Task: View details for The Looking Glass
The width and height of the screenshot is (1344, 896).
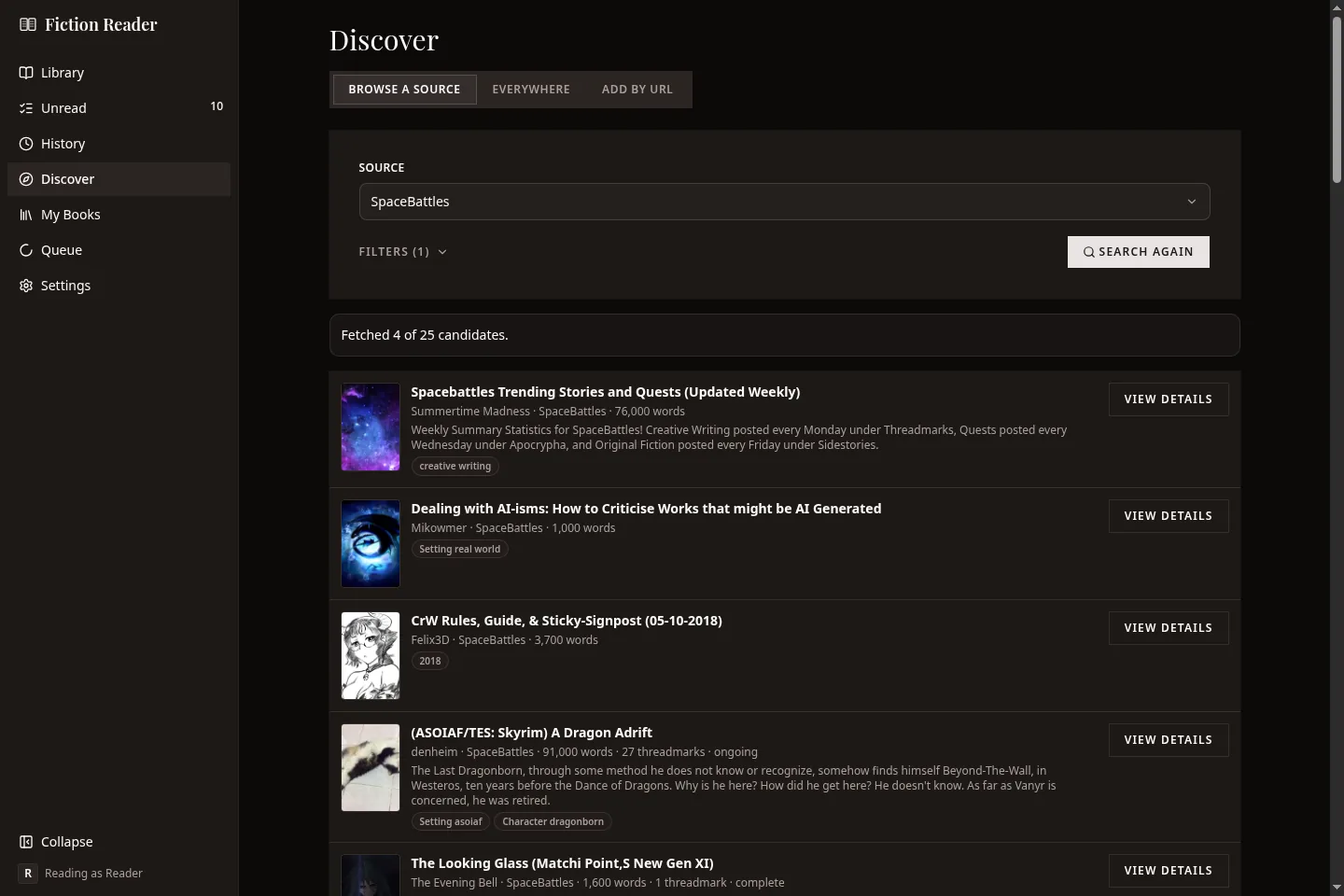Action: (x=1169, y=871)
